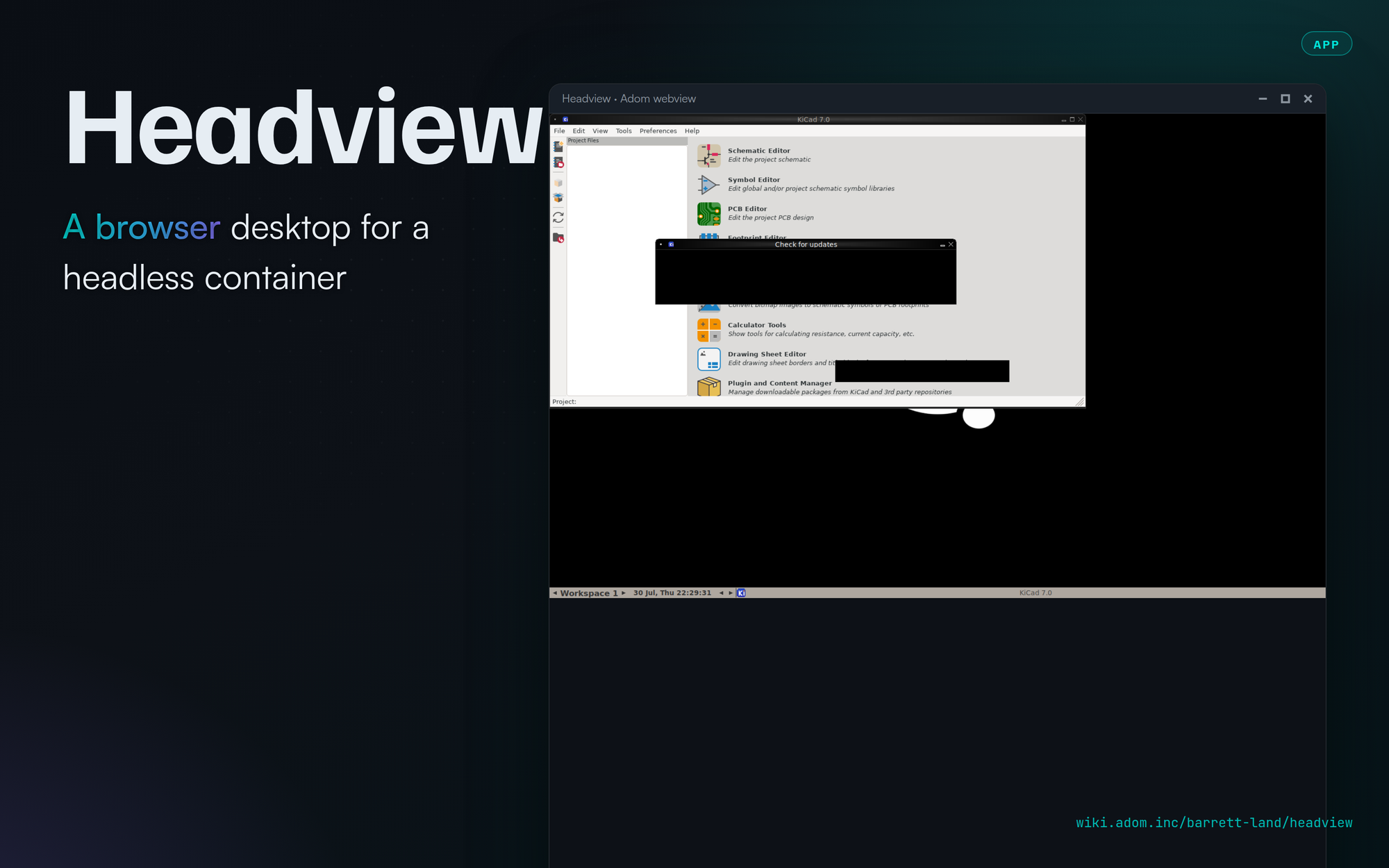This screenshot has height=868, width=1389.
Task: Click the greyed-out Archive Project icon
Action: [x=558, y=183]
